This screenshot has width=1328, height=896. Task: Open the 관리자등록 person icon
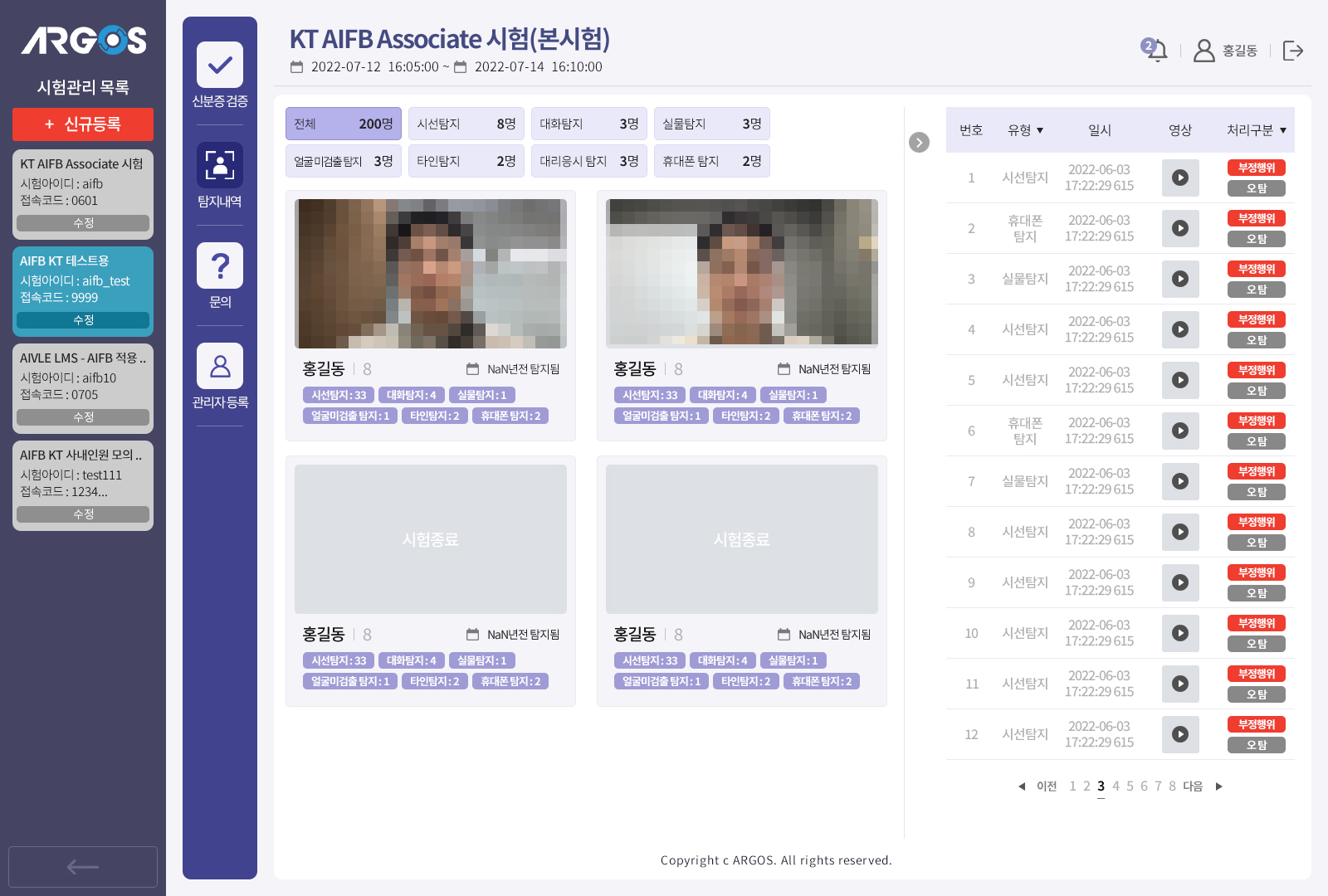coord(220,366)
